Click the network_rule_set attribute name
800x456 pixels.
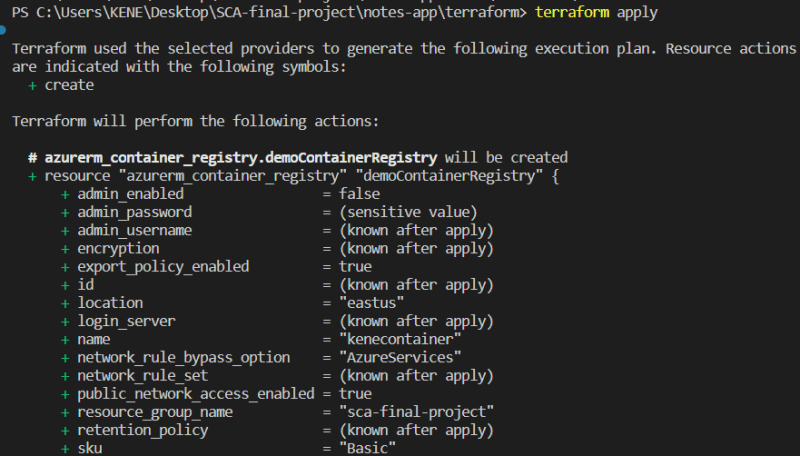click(143, 376)
